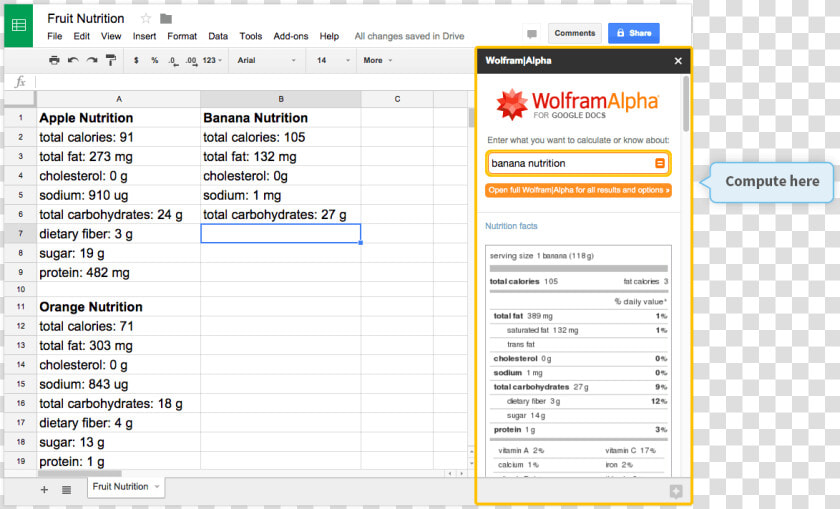Screen dimensions: 840x509
Task: Select row 10 header
Action: pos(20,289)
